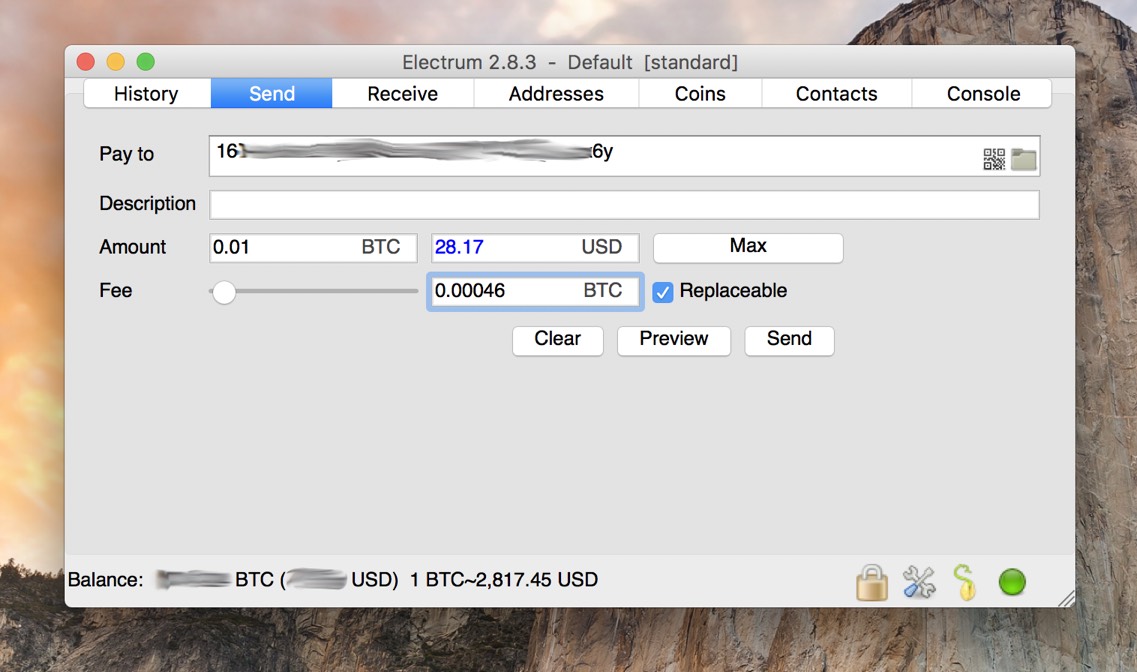Select the Send tab
Viewport: 1137px width, 672px height.
[x=272, y=94]
